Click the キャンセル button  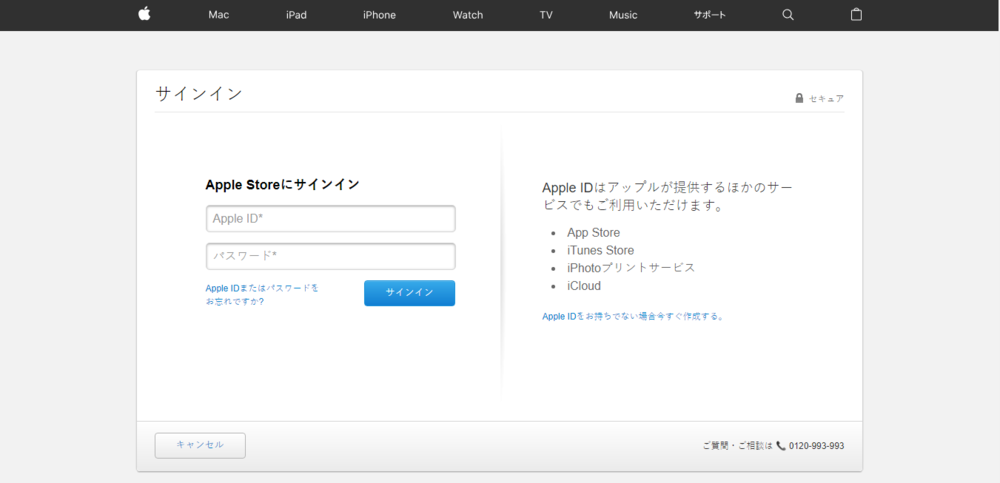coord(200,445)
